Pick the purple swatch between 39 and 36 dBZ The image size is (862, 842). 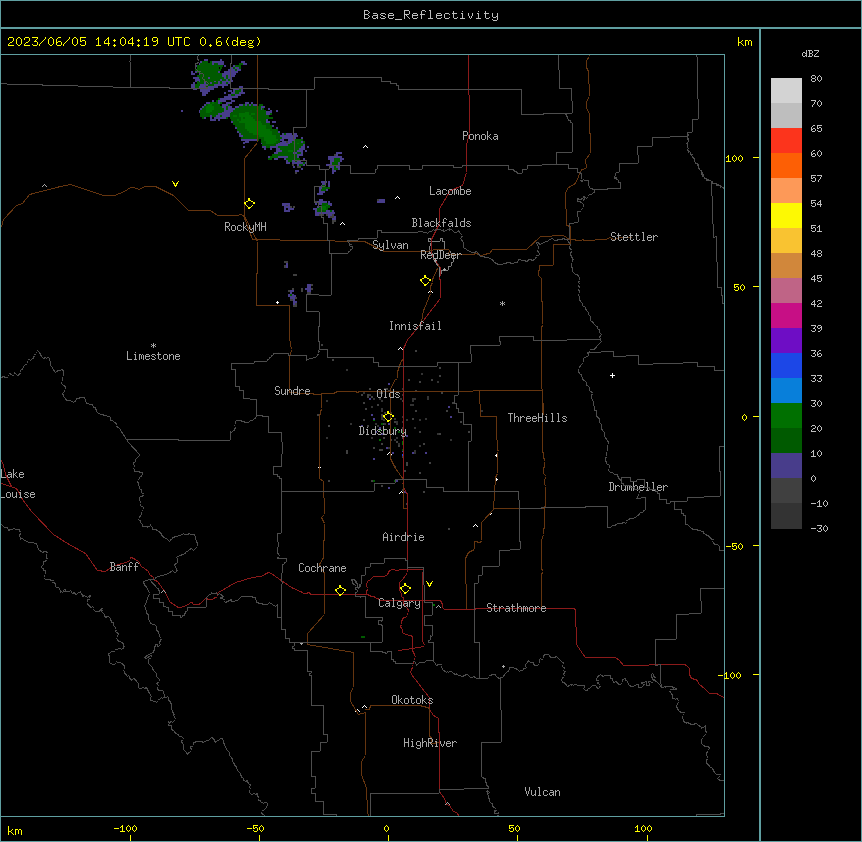(786, 341)
